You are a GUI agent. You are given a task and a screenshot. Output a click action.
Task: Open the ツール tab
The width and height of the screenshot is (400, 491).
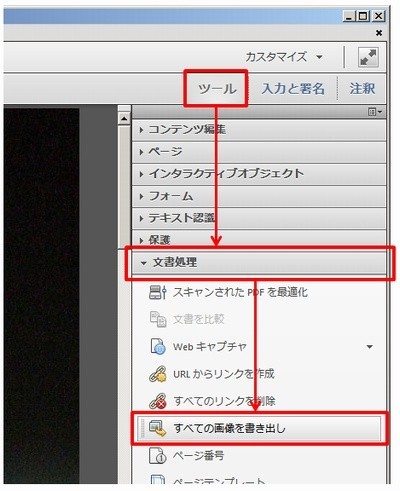217,89
